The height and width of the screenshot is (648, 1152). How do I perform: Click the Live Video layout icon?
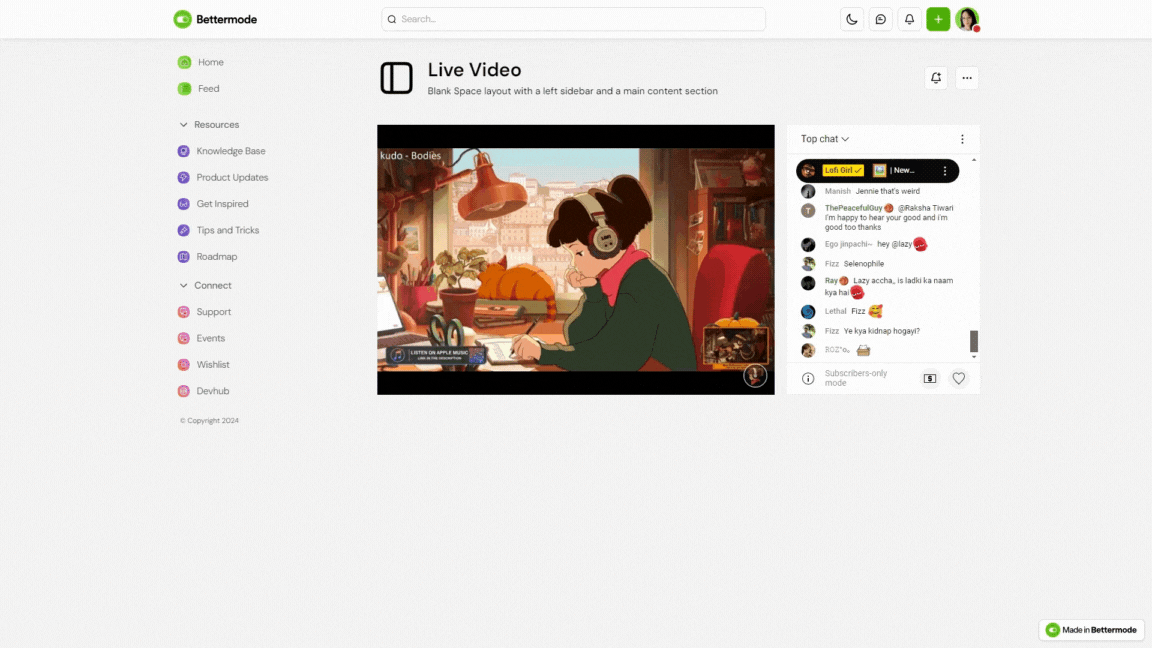(x=397, y=78)
